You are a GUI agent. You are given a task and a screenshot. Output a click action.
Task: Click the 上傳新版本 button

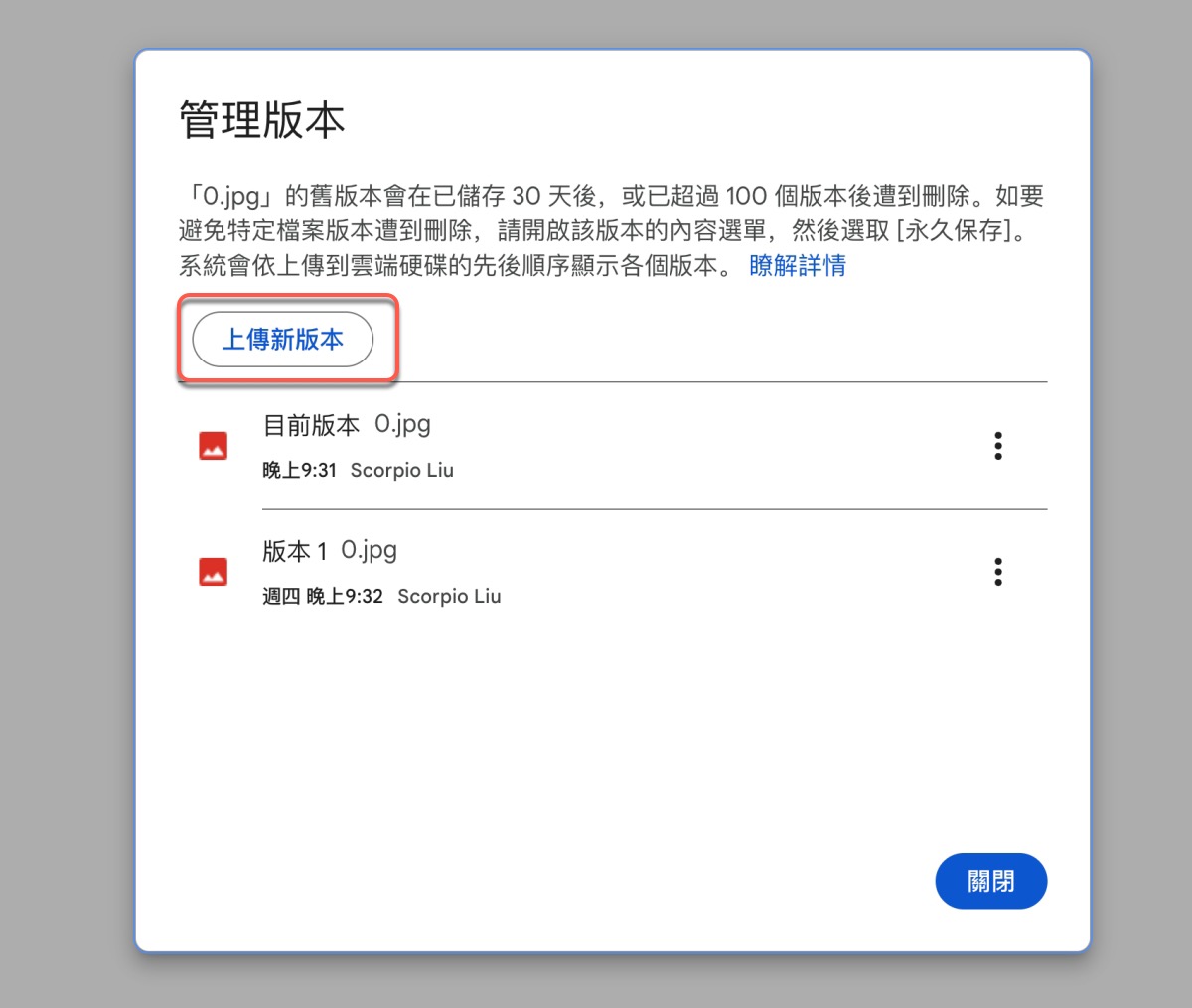pyautogui.click(x=282, y=340)
